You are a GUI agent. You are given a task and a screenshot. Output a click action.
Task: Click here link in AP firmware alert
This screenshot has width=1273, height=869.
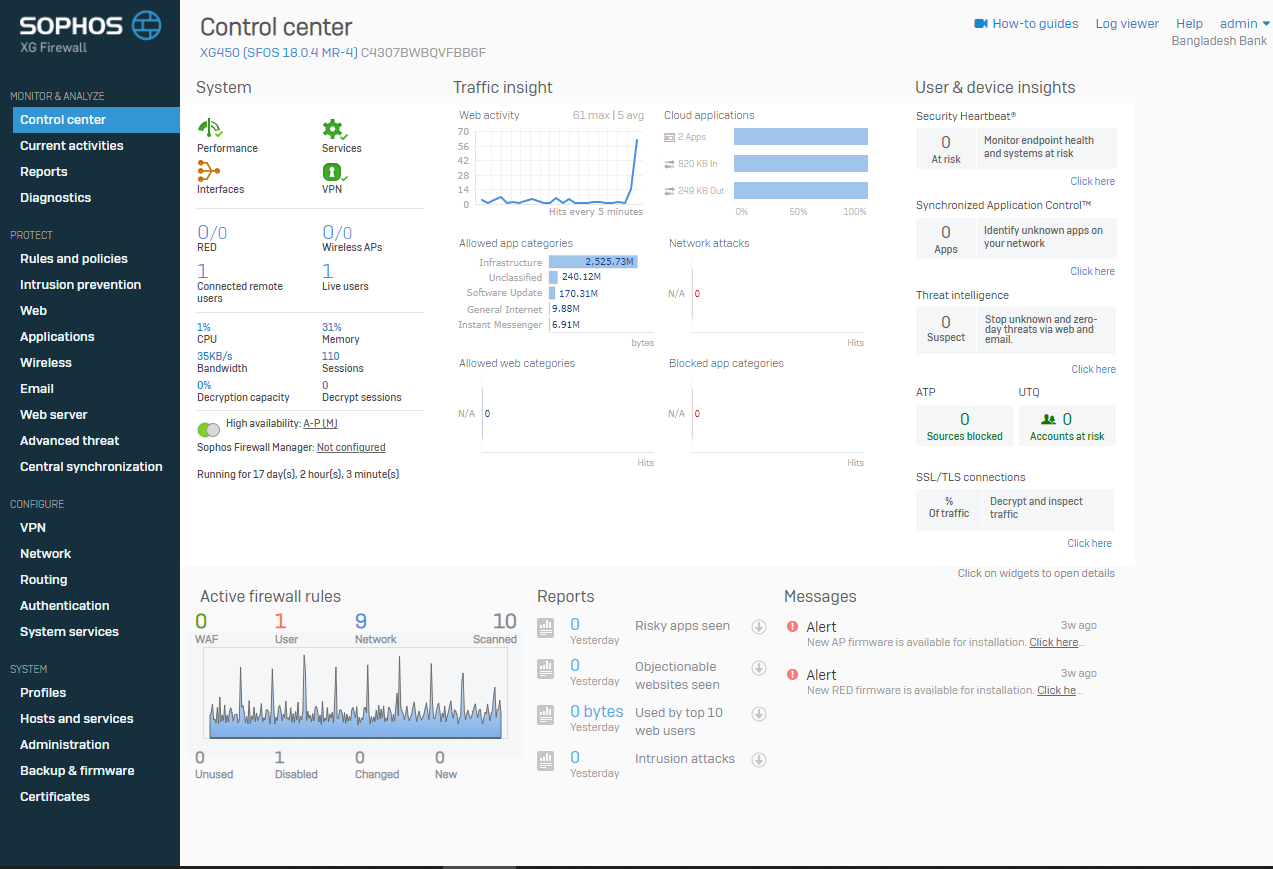coord(1054,643)
